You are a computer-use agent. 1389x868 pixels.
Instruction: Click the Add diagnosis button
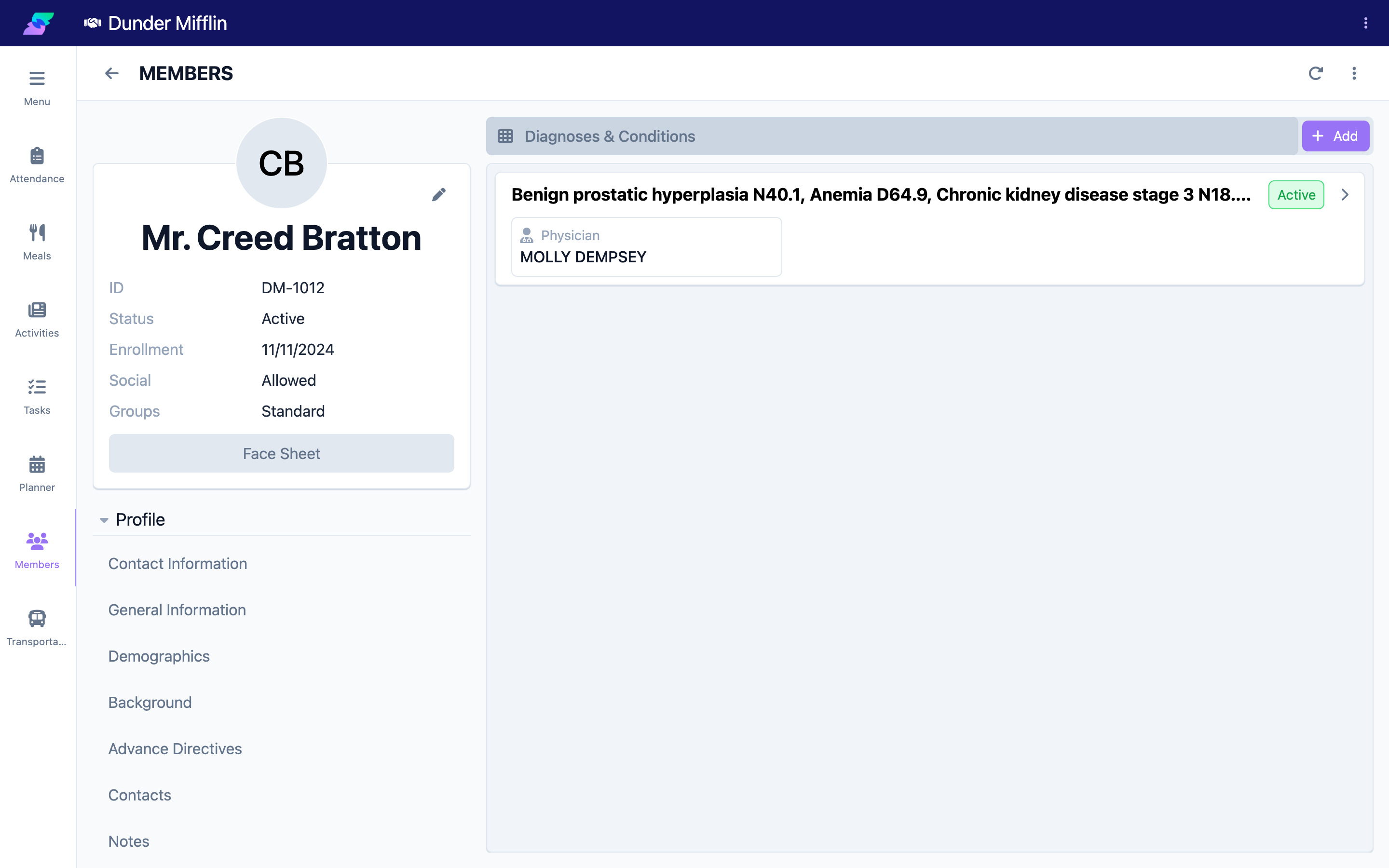click(1335, 136)
